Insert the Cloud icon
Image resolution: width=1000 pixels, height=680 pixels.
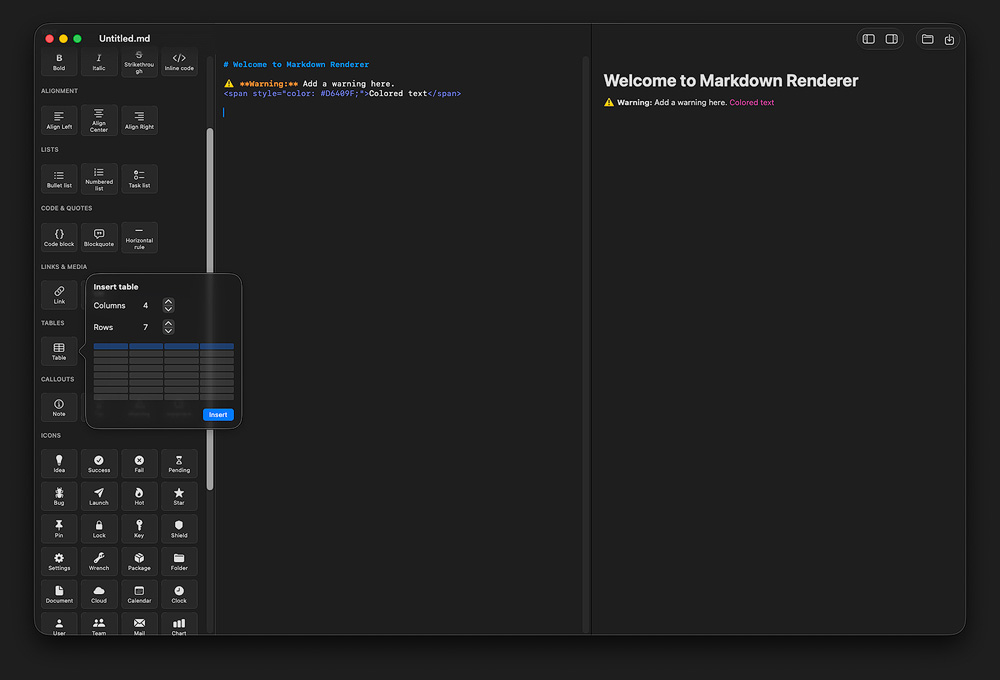coord(99,594)
